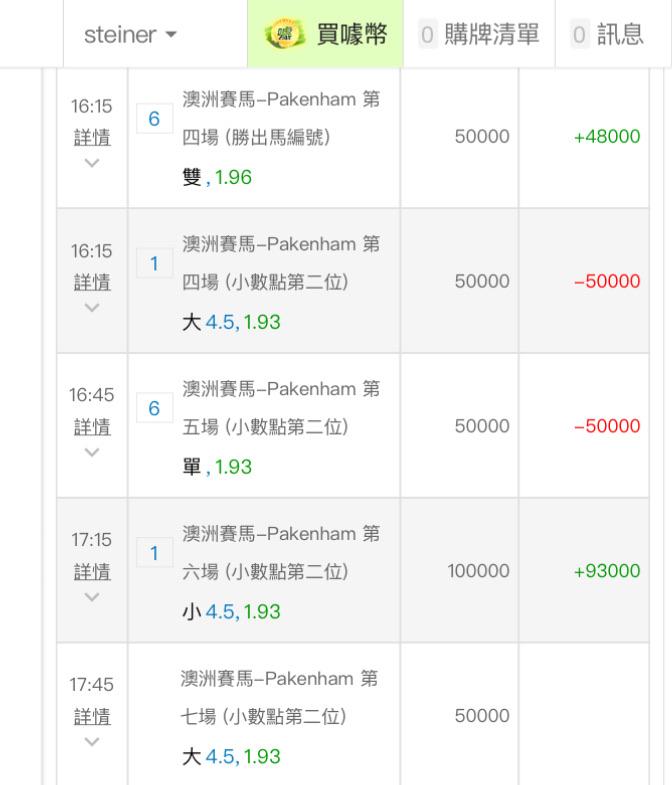Open 詳情 link for the 17:45 bet
The height and width of the screenshot is (785, 672).
(x=92, y=716)
